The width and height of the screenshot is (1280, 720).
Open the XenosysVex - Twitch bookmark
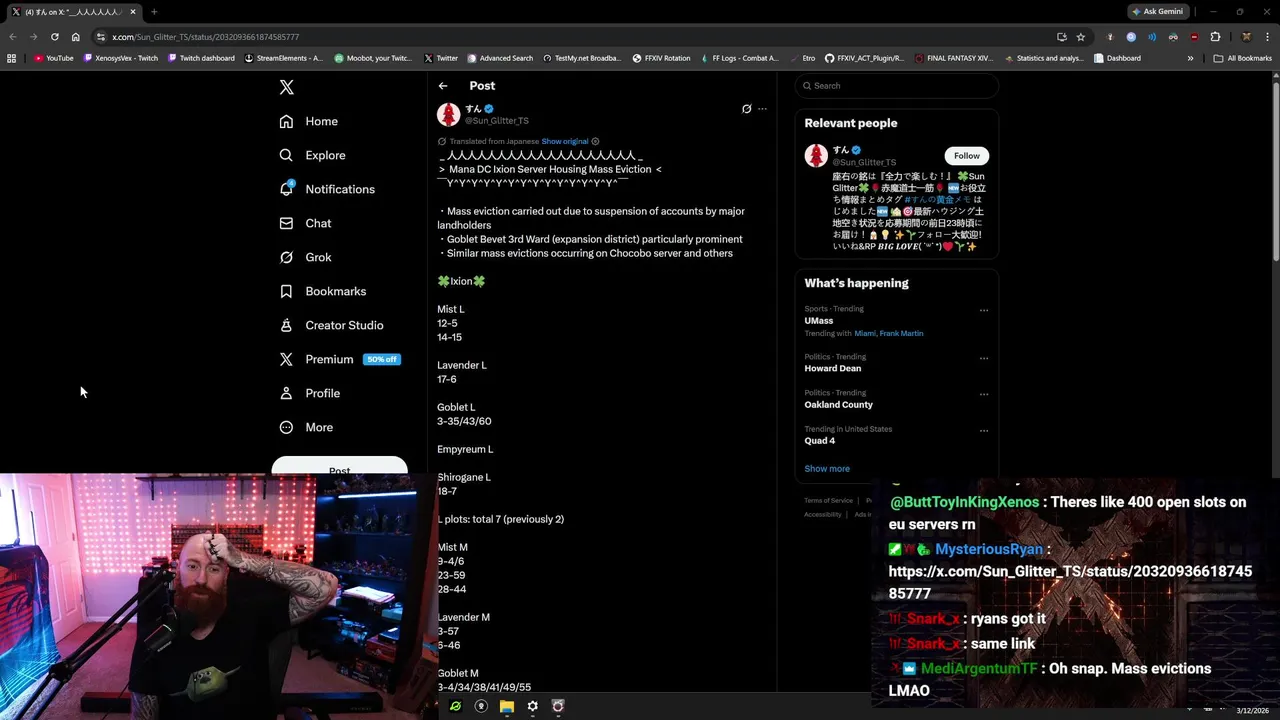pyautogui.click(x=121, y=58)
